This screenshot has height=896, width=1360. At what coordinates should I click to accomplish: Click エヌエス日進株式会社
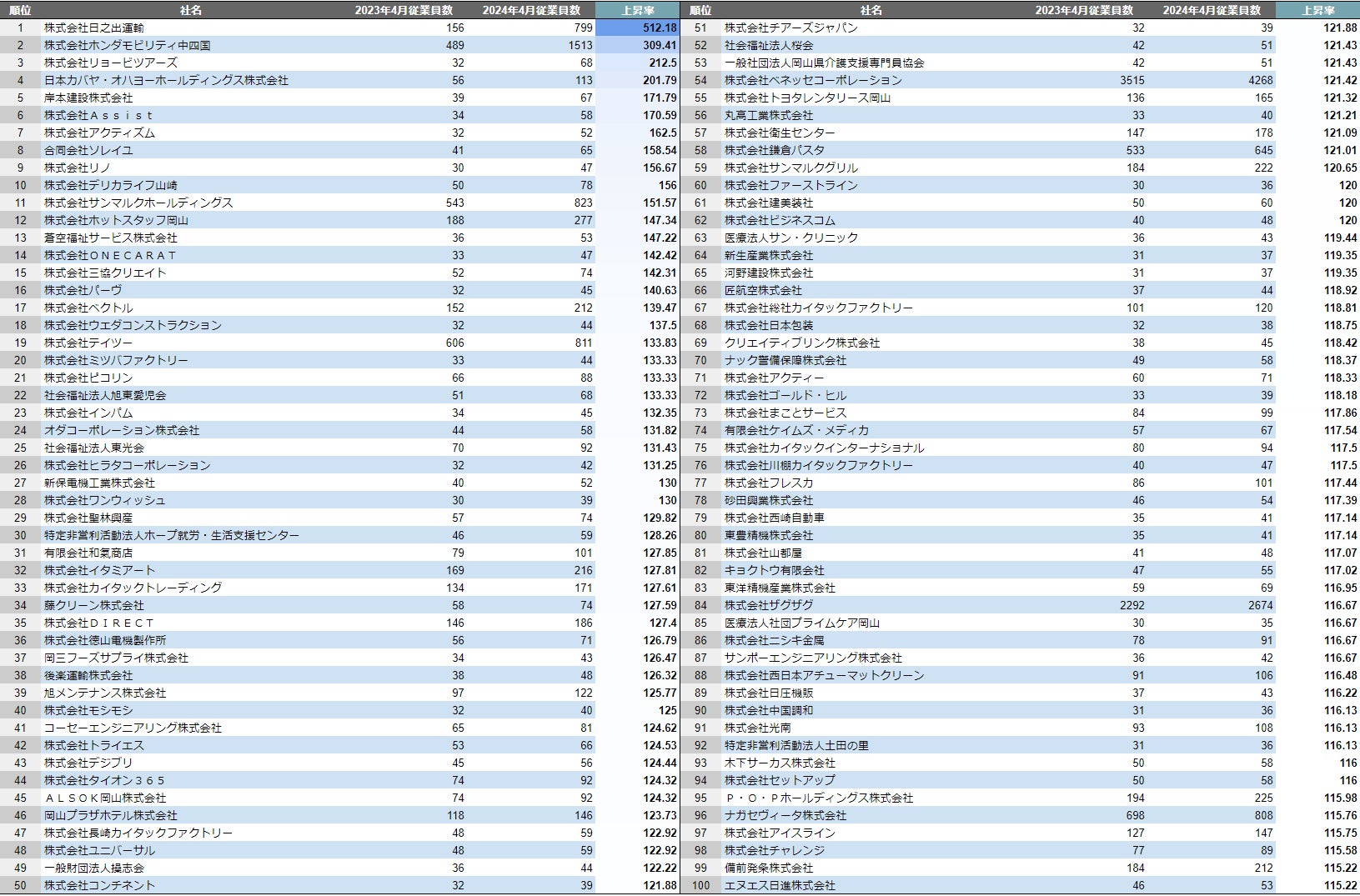780,885
